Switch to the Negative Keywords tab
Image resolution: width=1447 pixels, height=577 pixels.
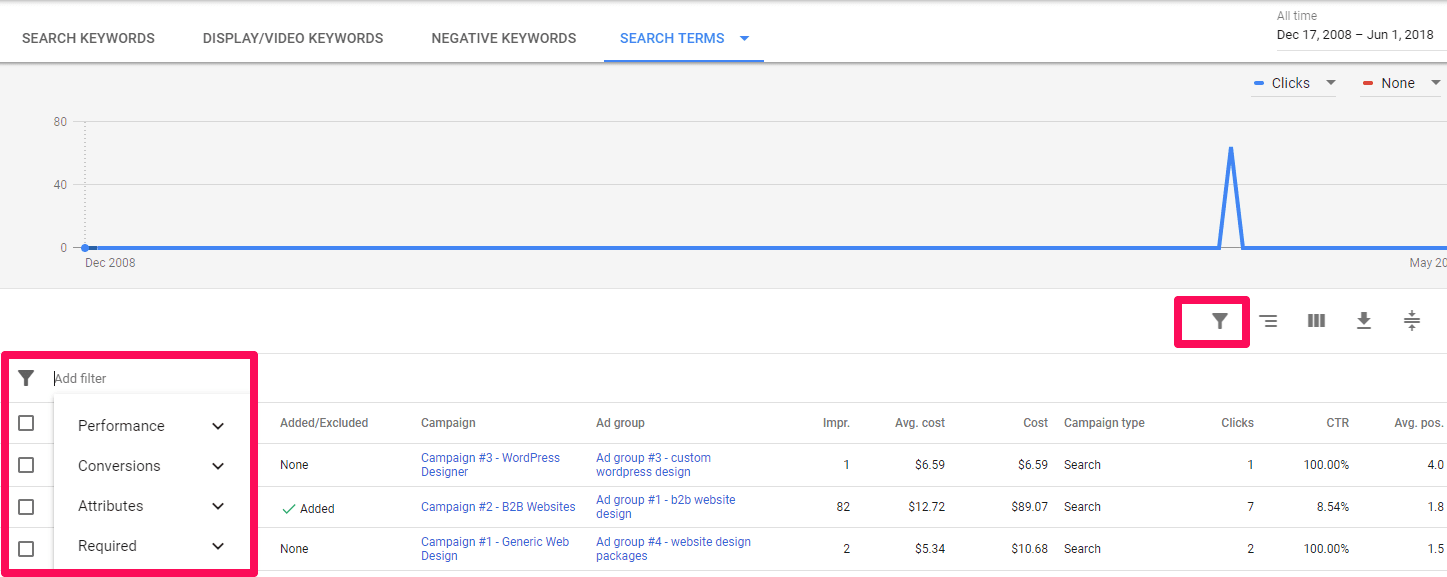point(503,38)
